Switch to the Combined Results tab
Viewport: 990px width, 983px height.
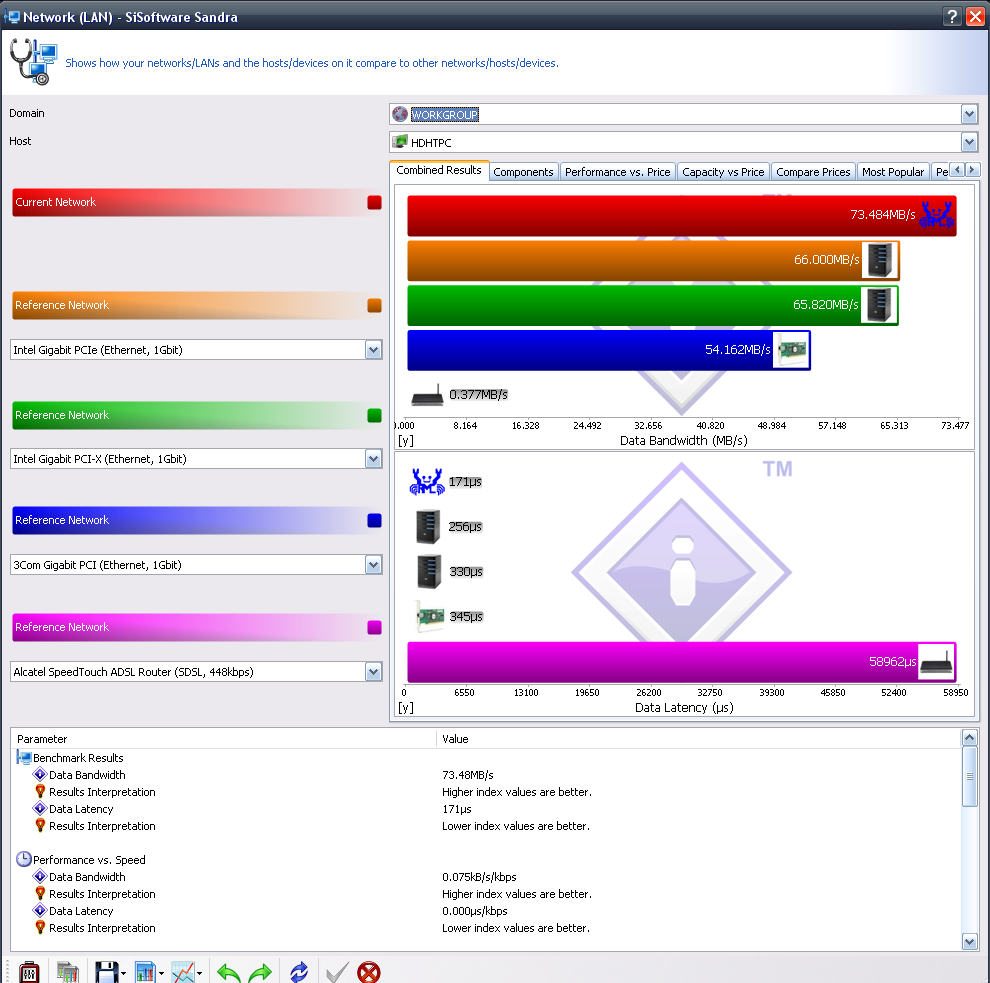(439, 170)
